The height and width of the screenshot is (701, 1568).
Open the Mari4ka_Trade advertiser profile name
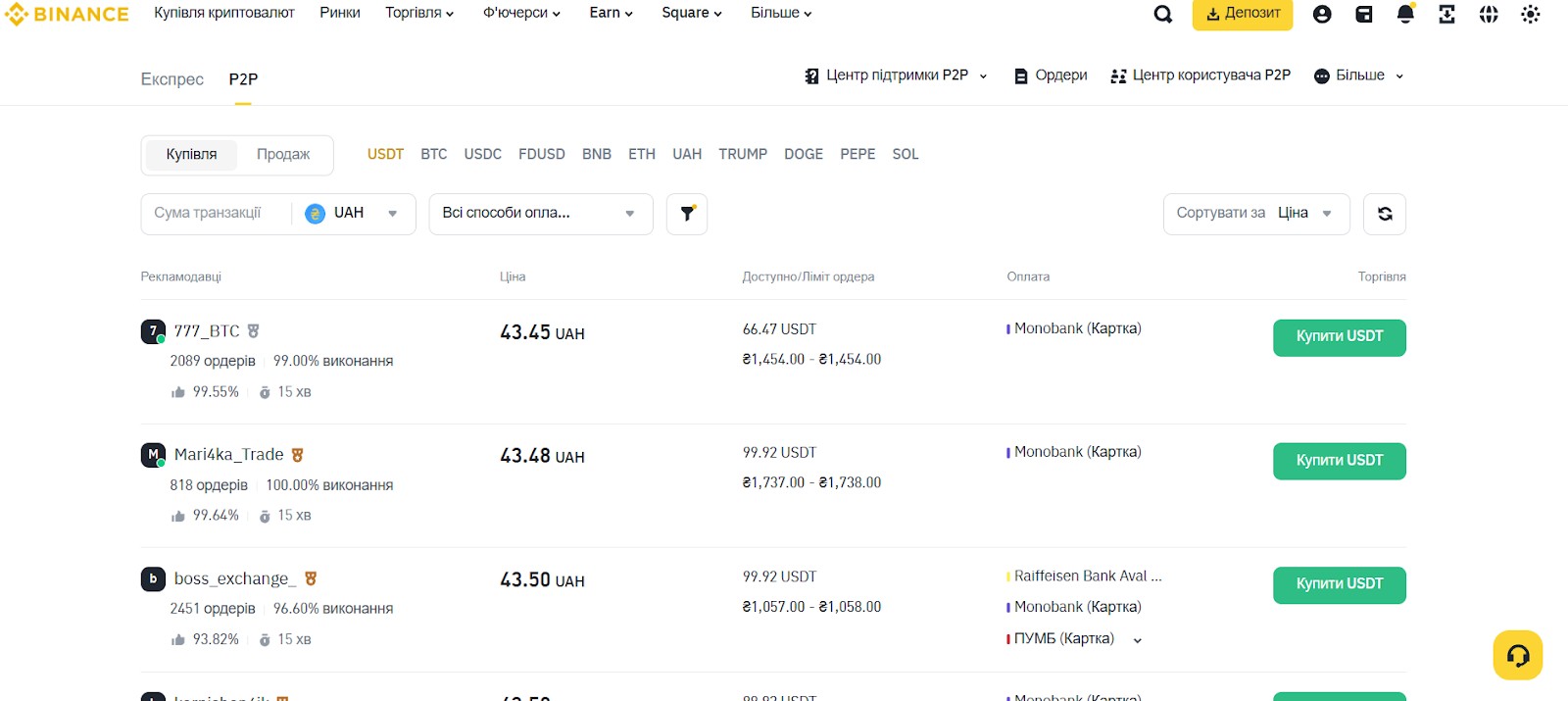point(229,455)
